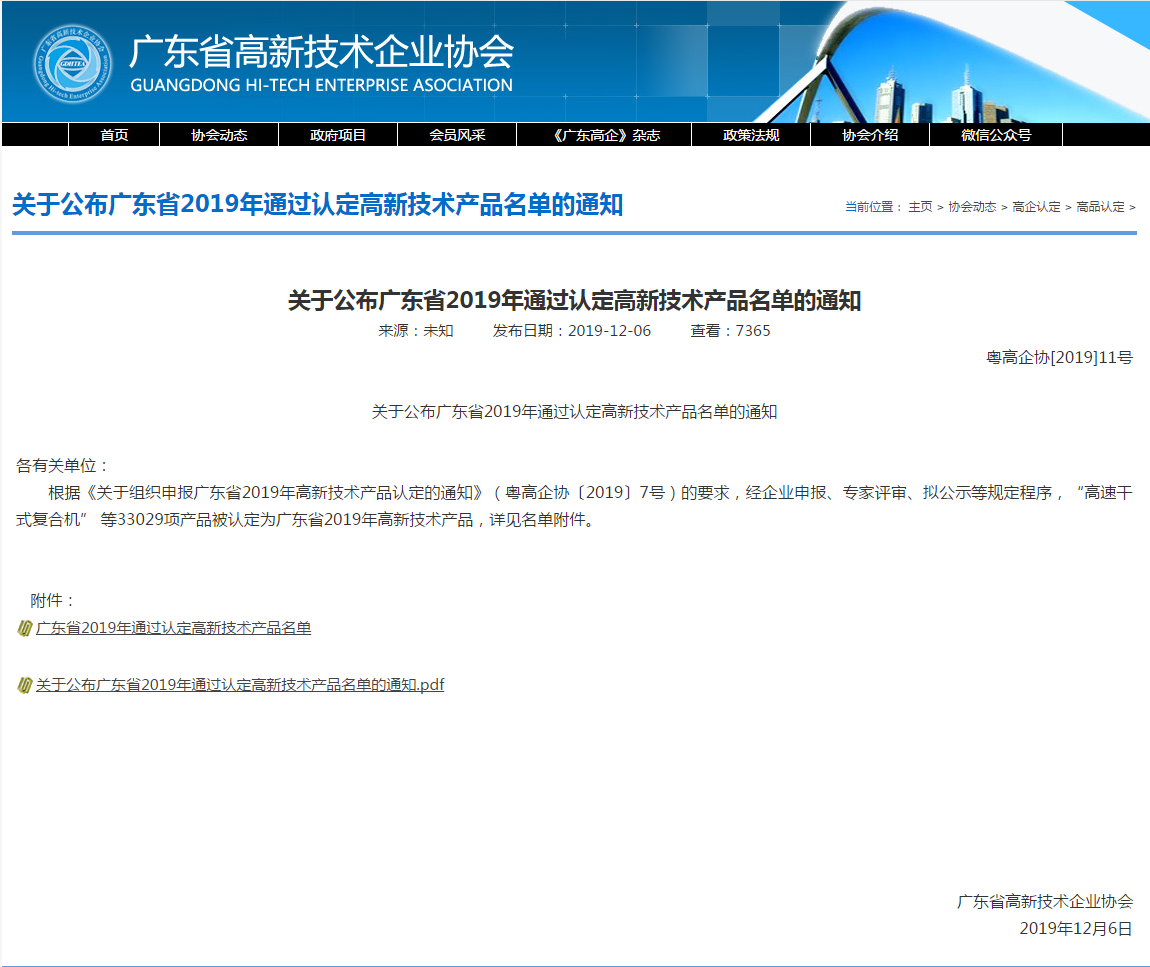Click 协会动态 in the breadcrumb trail
The image size is (1150, 967).
(972, 207)
